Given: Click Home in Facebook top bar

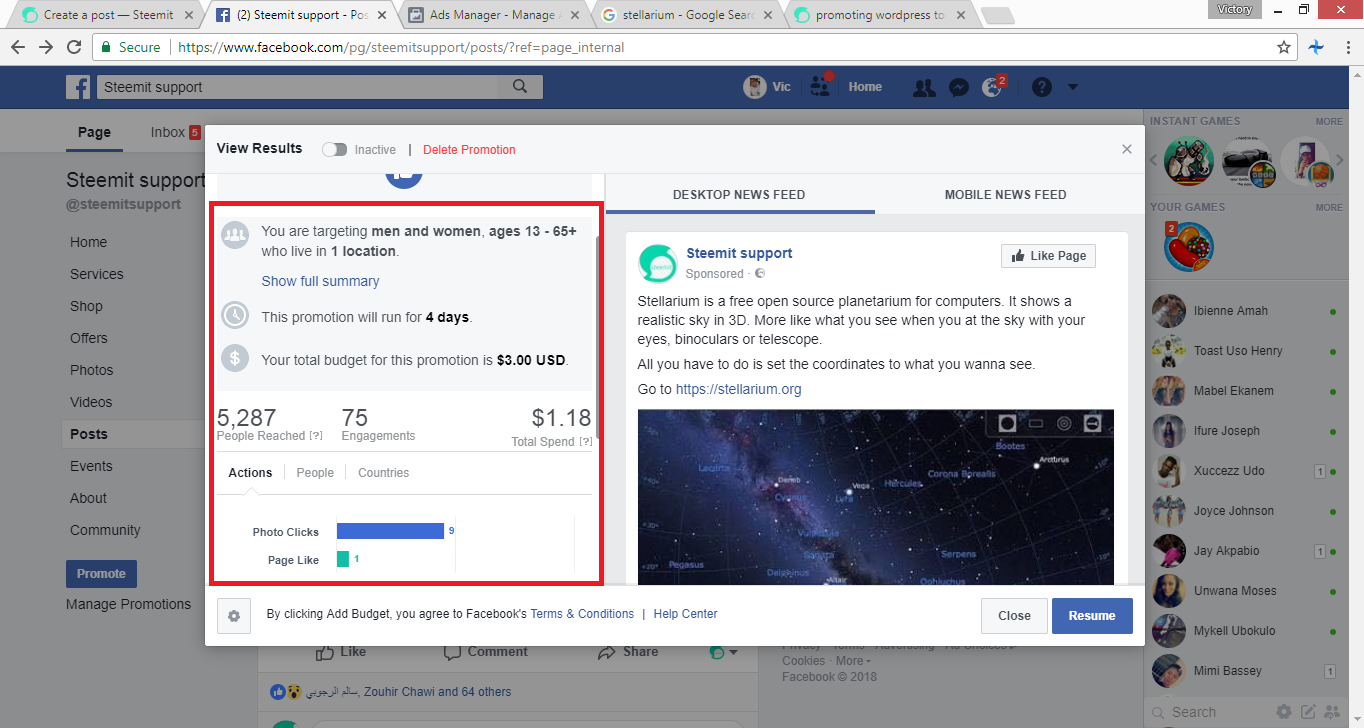Looking at the screenshot, I should point(865,87).
